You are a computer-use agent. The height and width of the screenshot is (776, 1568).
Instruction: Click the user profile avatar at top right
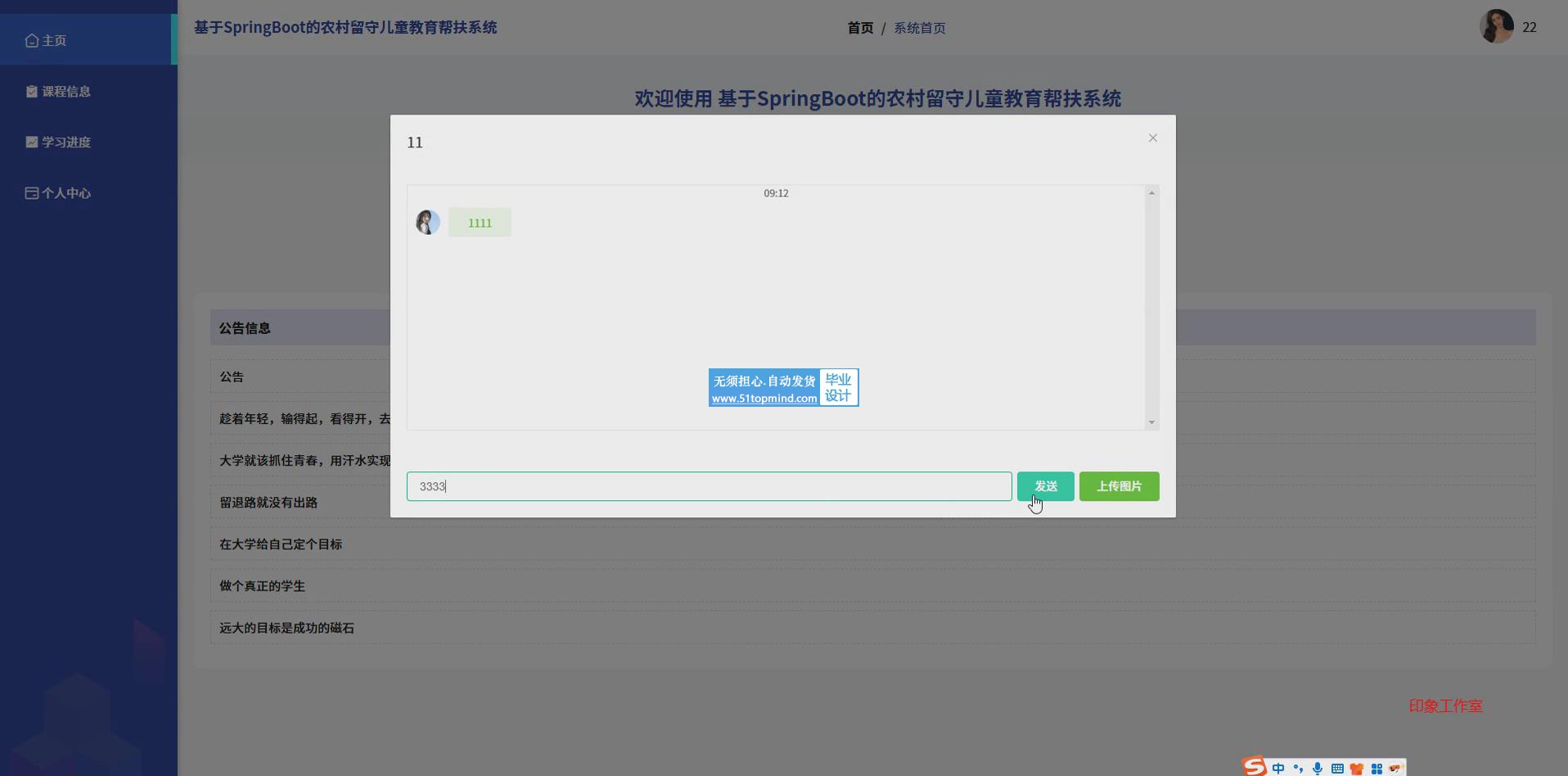pyautogui.click(x=1496, y=27)
